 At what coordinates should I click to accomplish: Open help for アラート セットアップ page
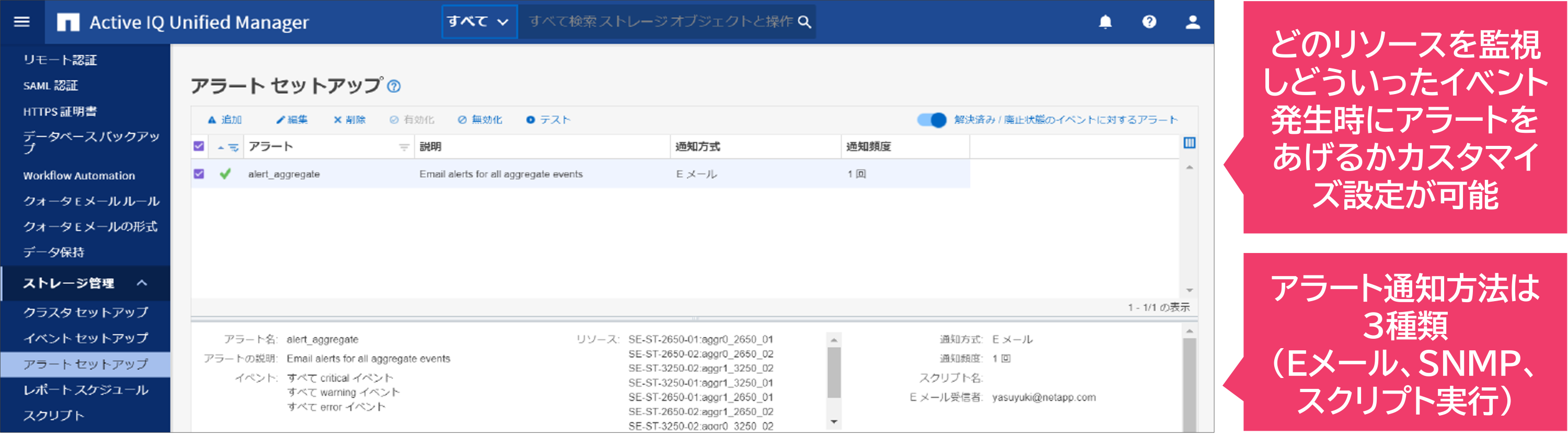click(394, 86)
